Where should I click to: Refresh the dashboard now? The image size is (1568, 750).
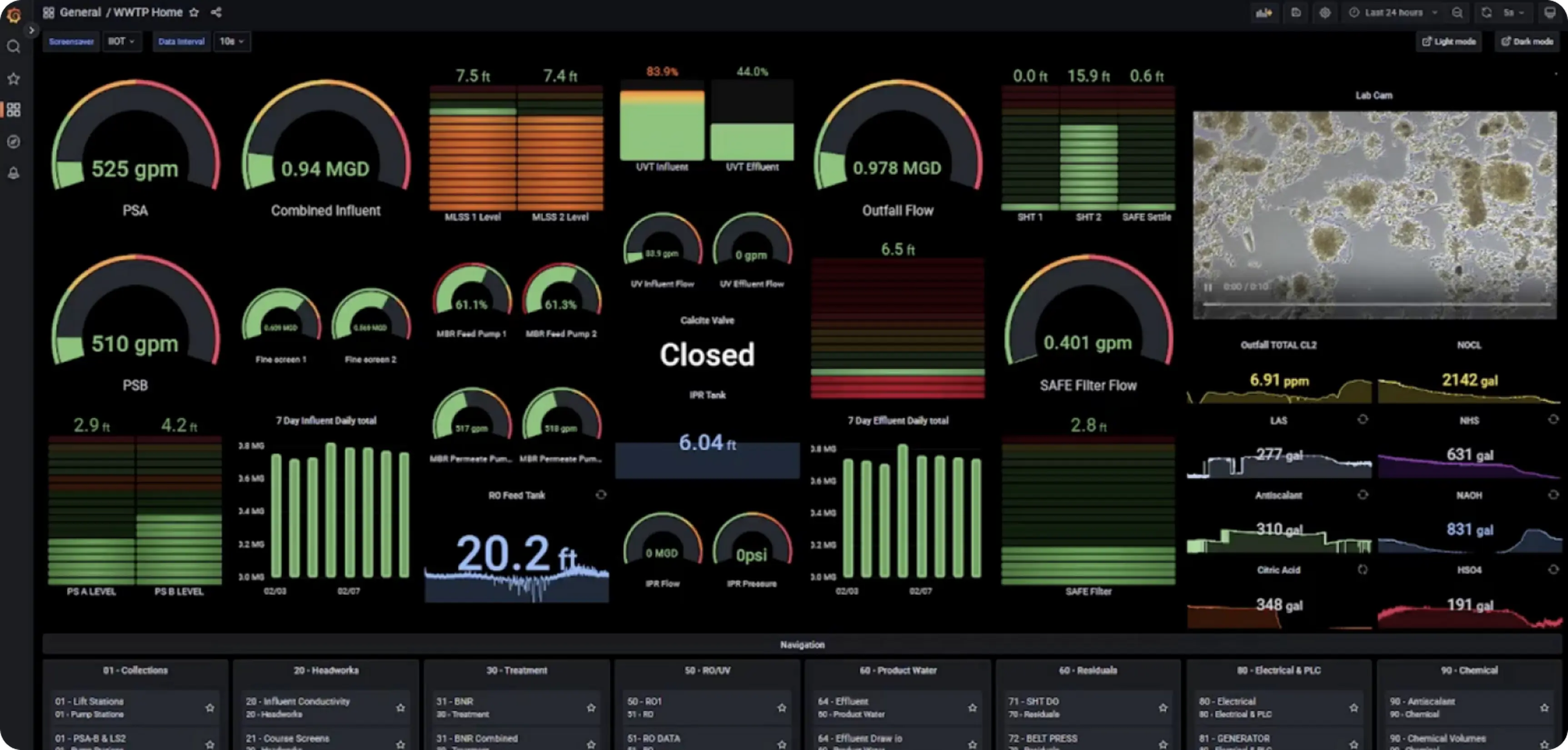pyautogui.click(x=1487, y=13)
